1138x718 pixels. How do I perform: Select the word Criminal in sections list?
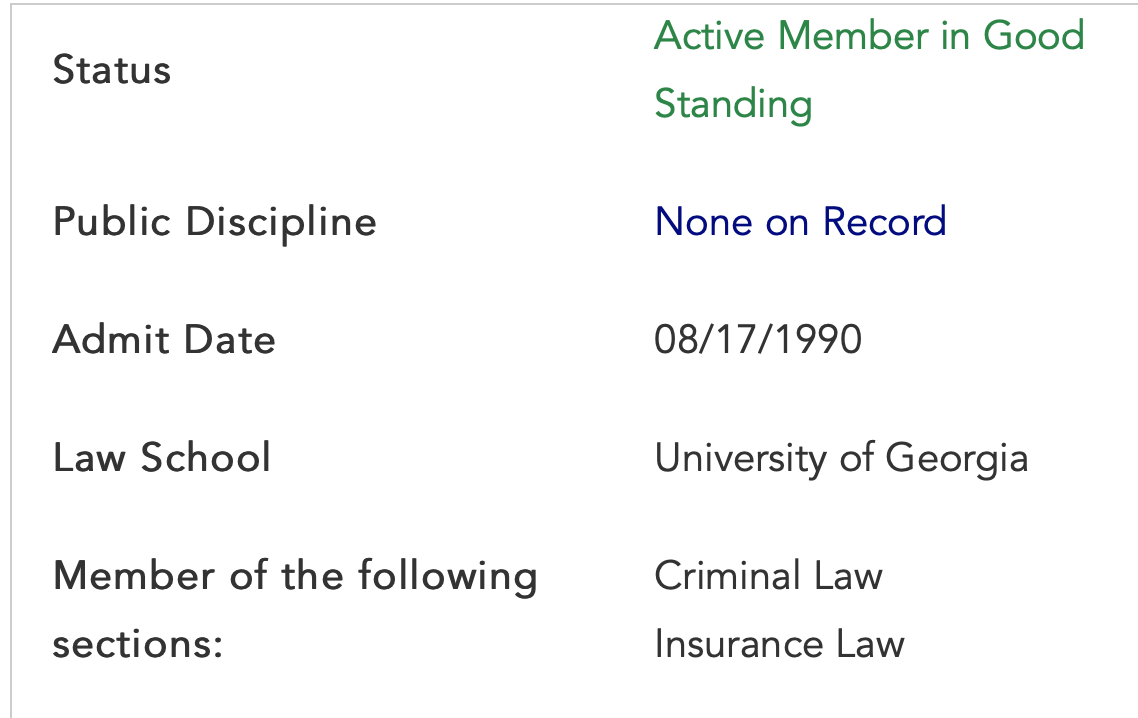(x=727, y=576)
